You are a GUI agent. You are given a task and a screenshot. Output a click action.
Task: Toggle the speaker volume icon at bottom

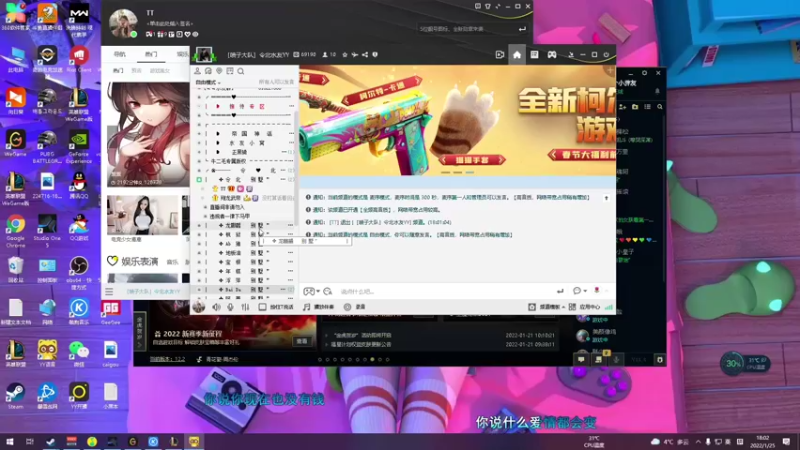(x=216, y=307)
